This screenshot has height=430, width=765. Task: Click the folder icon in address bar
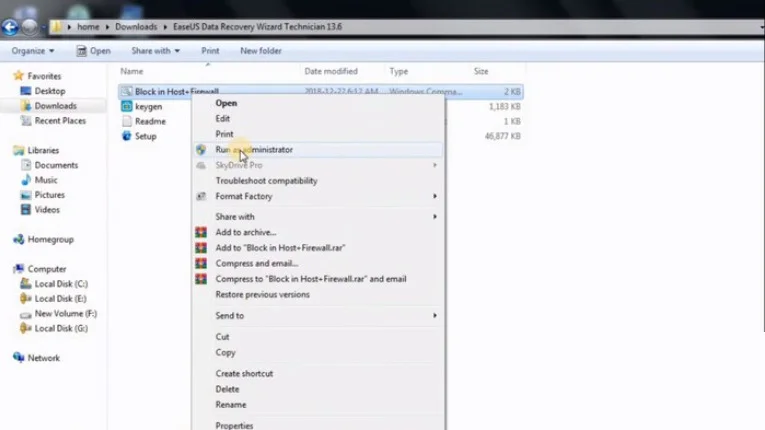click(x=56, y=26)
